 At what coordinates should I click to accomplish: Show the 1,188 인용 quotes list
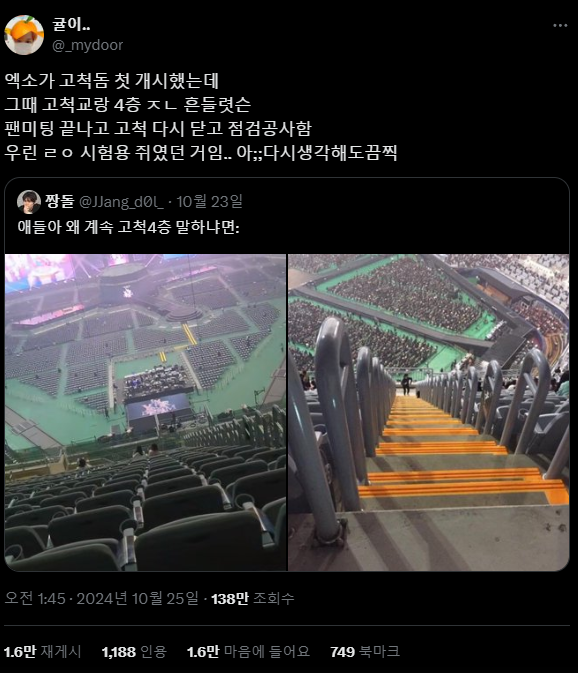[134, 652]
